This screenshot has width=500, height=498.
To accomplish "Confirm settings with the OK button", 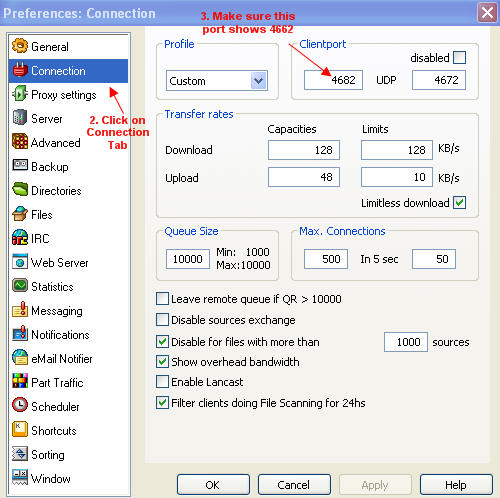I will point(213,485).
